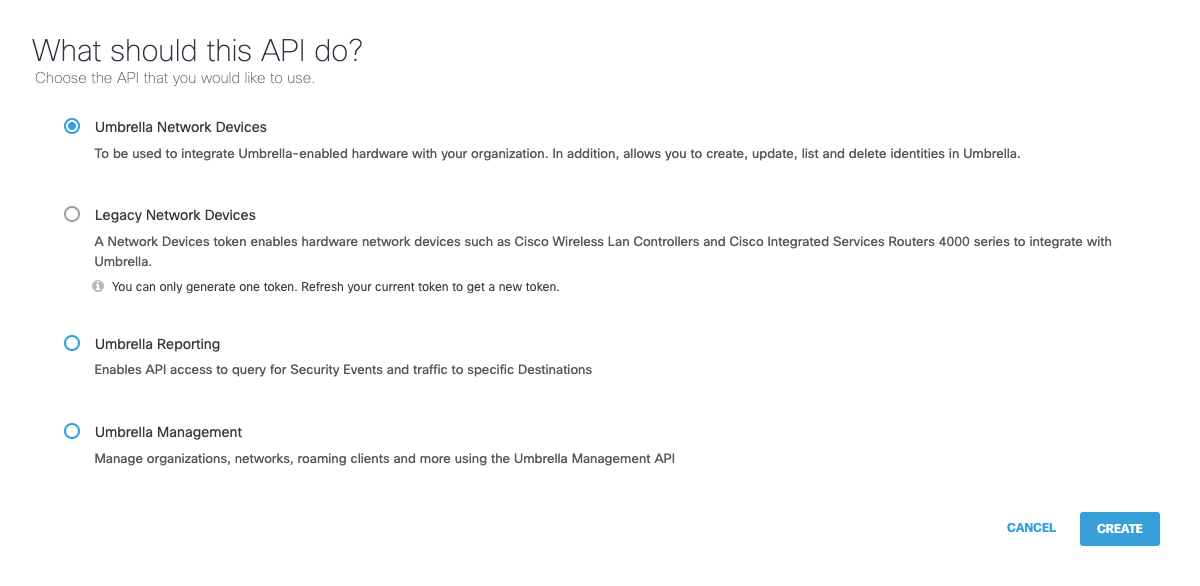Click the 'Umbrella Reporting' label text

(x=157, y=344)
